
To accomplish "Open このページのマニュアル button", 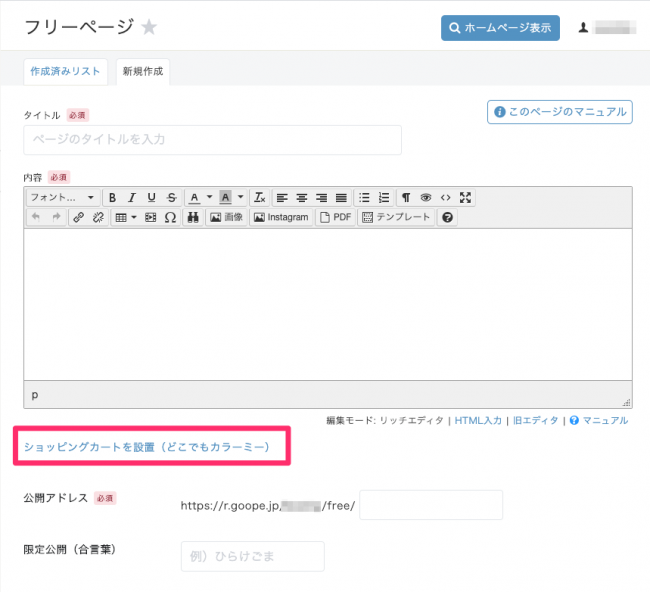I will 560,112.
